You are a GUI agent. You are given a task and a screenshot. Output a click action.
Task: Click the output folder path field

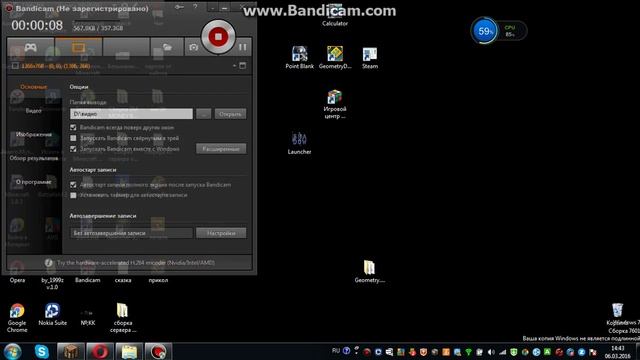point(131,114)
